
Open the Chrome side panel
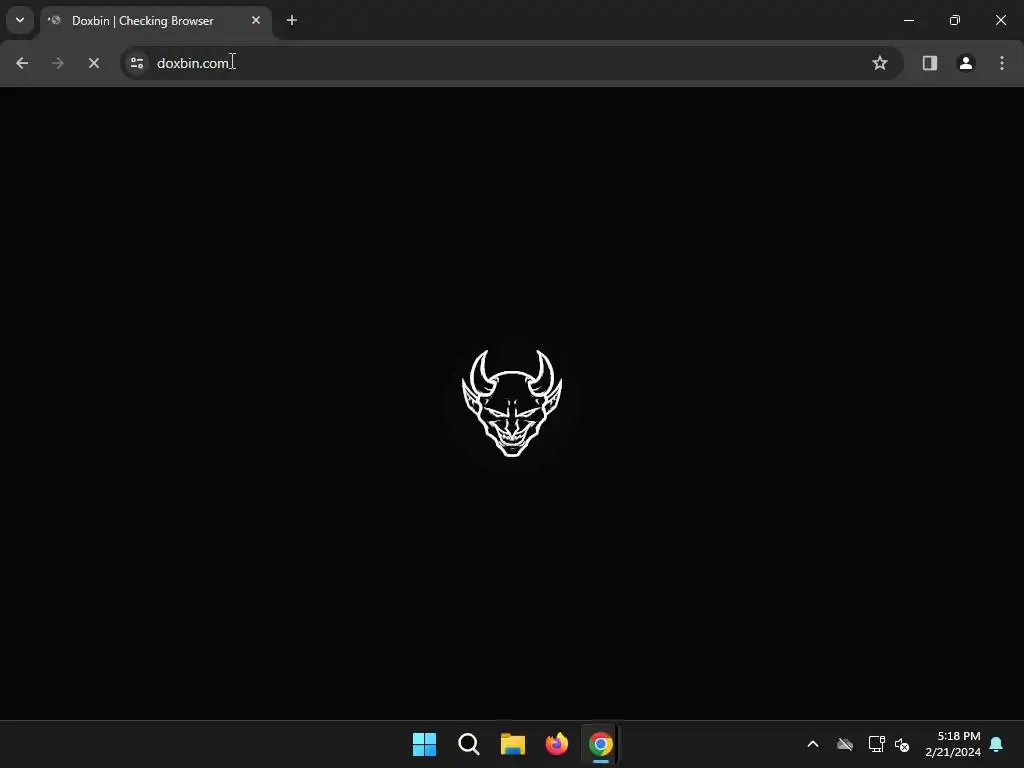pos(929,63)
